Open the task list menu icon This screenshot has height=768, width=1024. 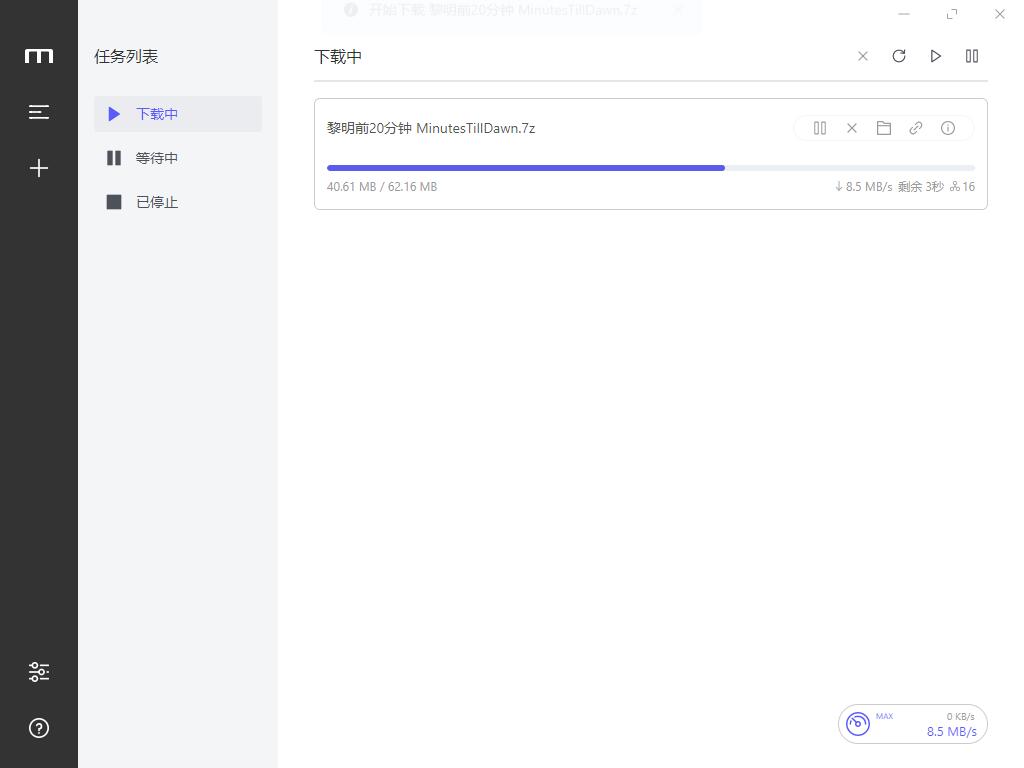click(39, 112)
